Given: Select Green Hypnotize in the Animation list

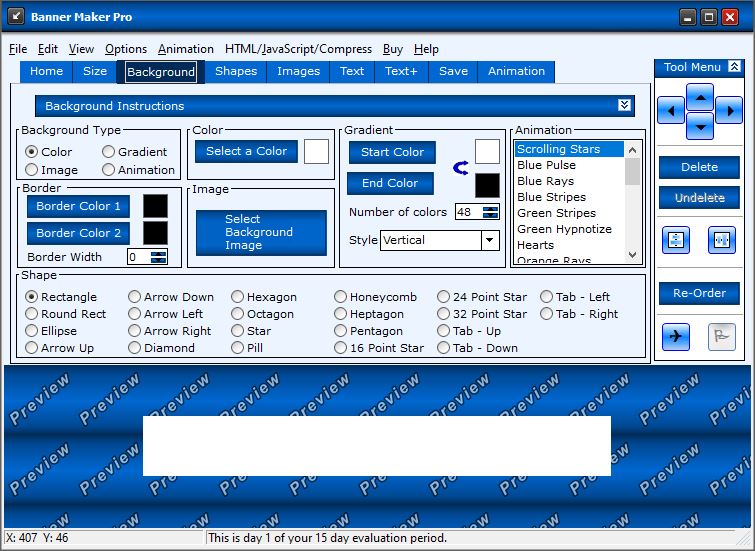Looking at the screenshot, I should [569, 229].
